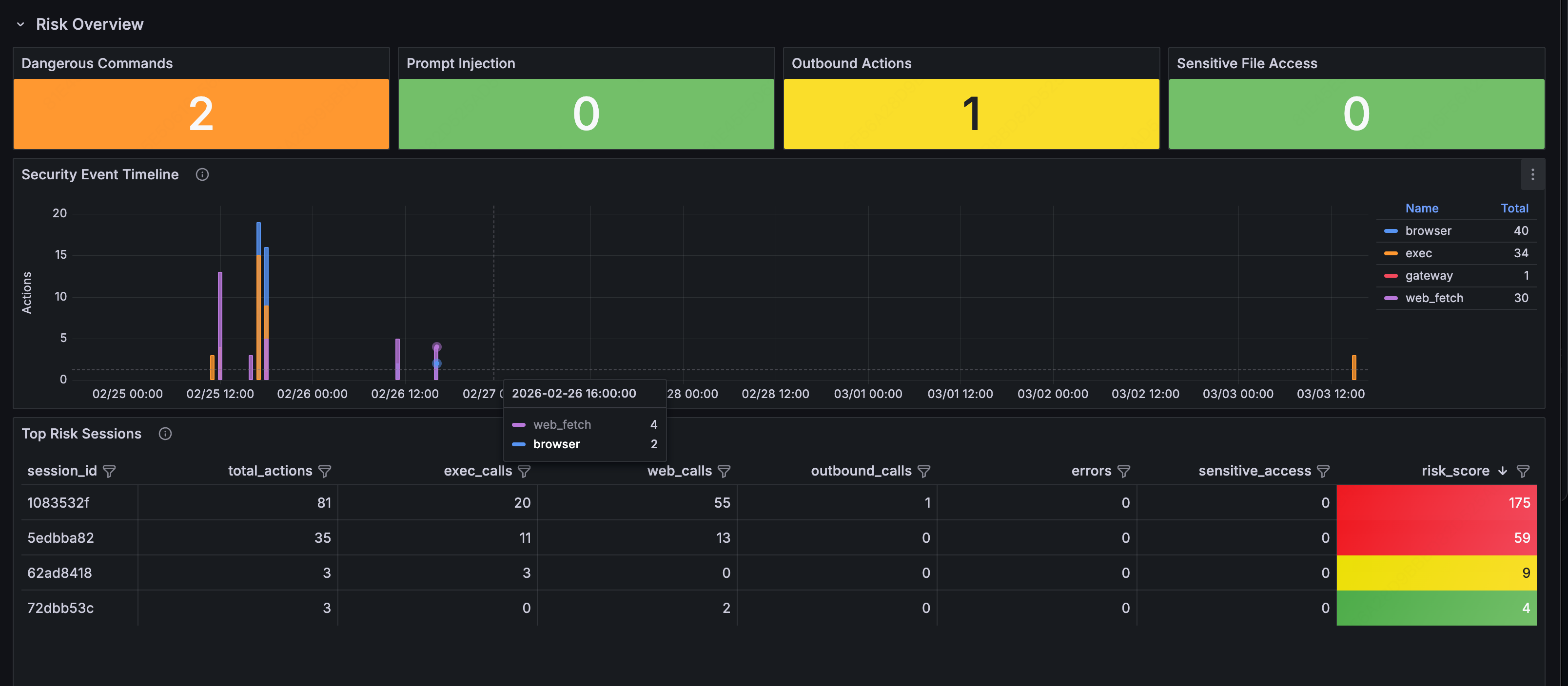The width and height of the screenshot is (1568, 686).
Task: Sort legend by Total column
Action: (1514, 209)
